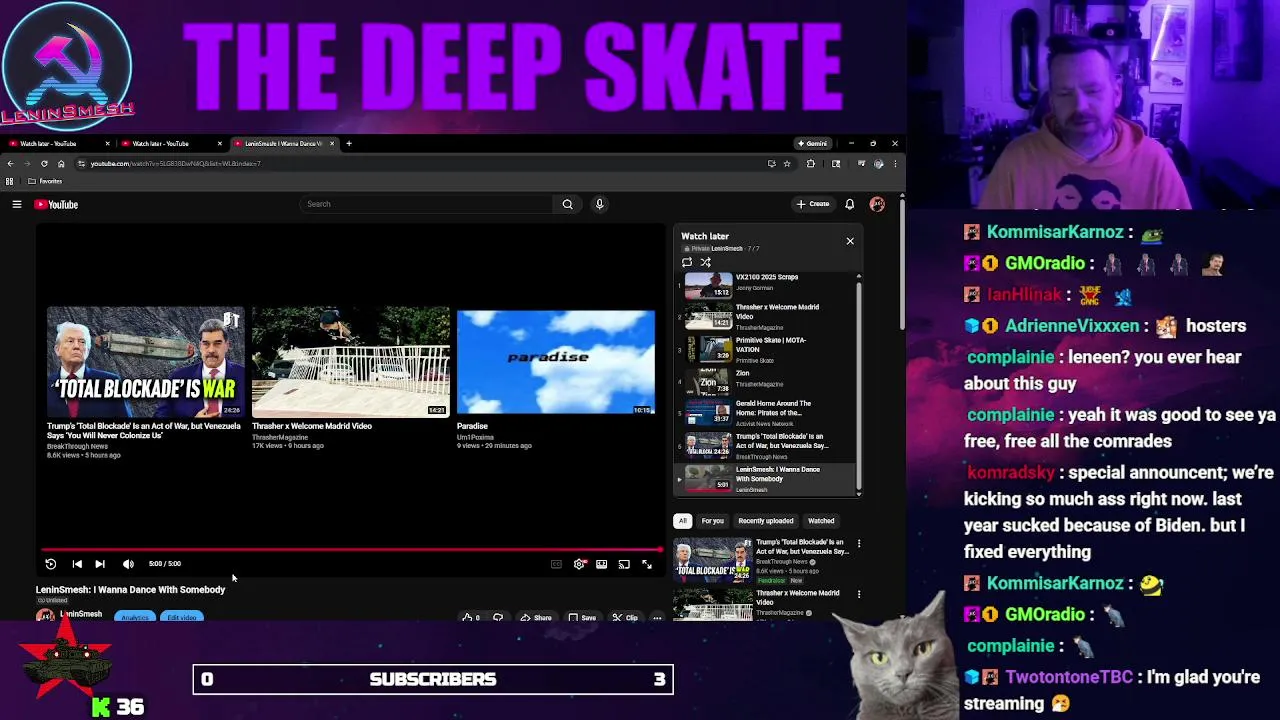
Task: Play Zion playlist item
Action: tap(765, 382)
